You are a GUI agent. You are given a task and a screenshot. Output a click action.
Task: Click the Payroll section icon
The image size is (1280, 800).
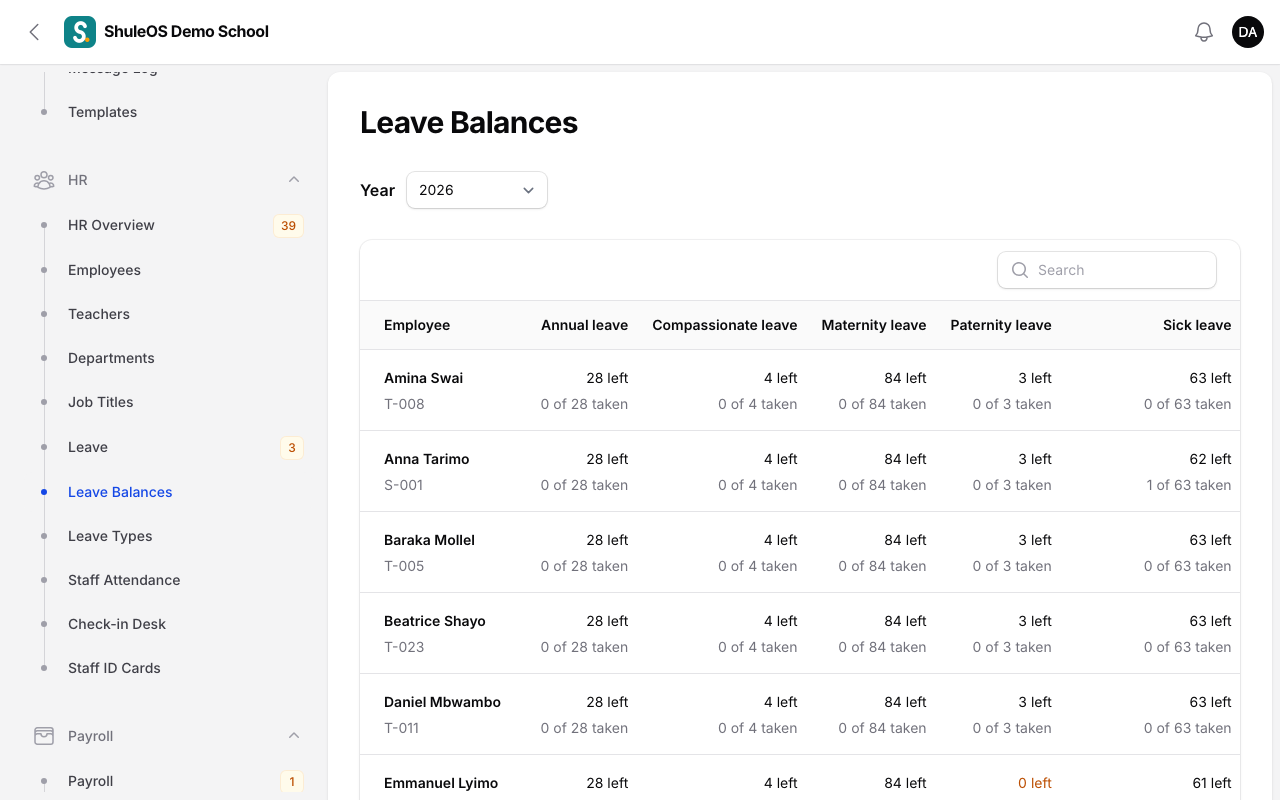[x=44, y=736]
